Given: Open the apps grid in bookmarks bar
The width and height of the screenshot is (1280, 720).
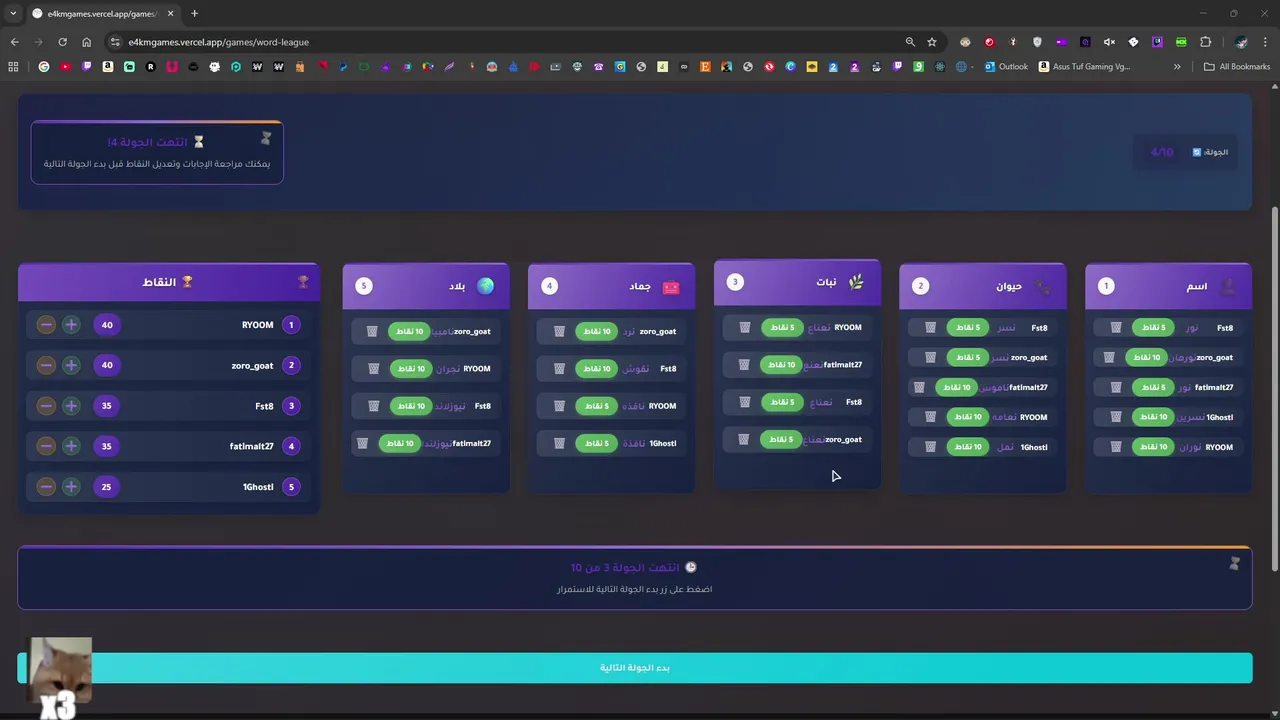Looking at the screenshot, I should click(x=13, y=67).
